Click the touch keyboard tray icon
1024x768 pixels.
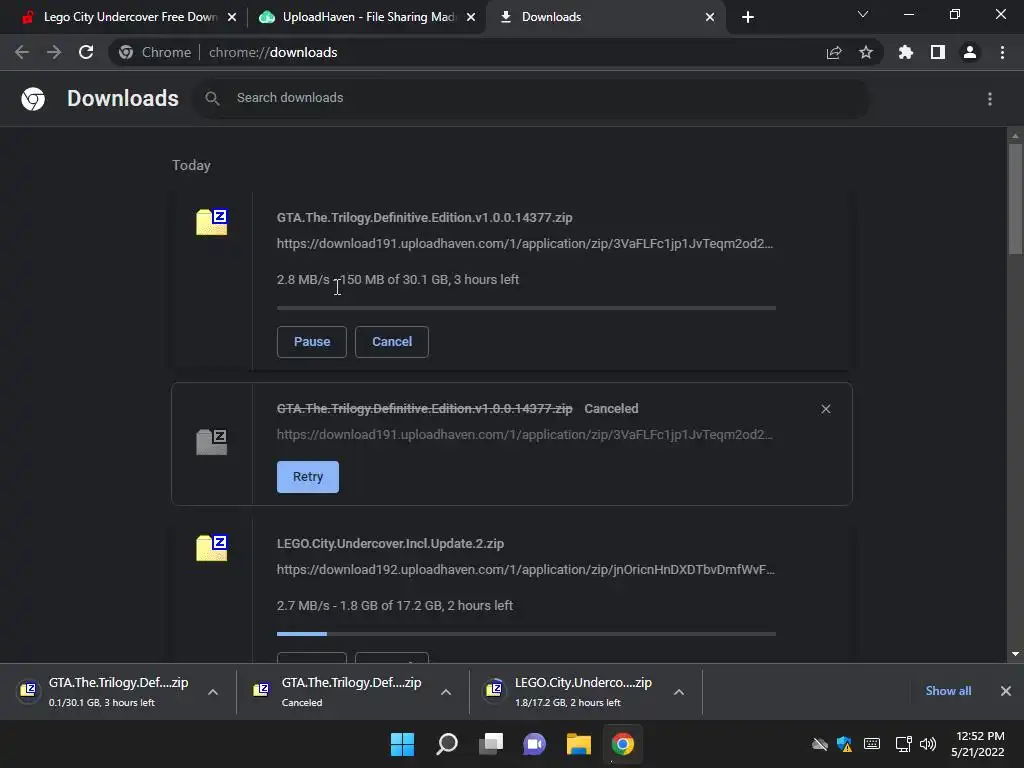[872, 744]
